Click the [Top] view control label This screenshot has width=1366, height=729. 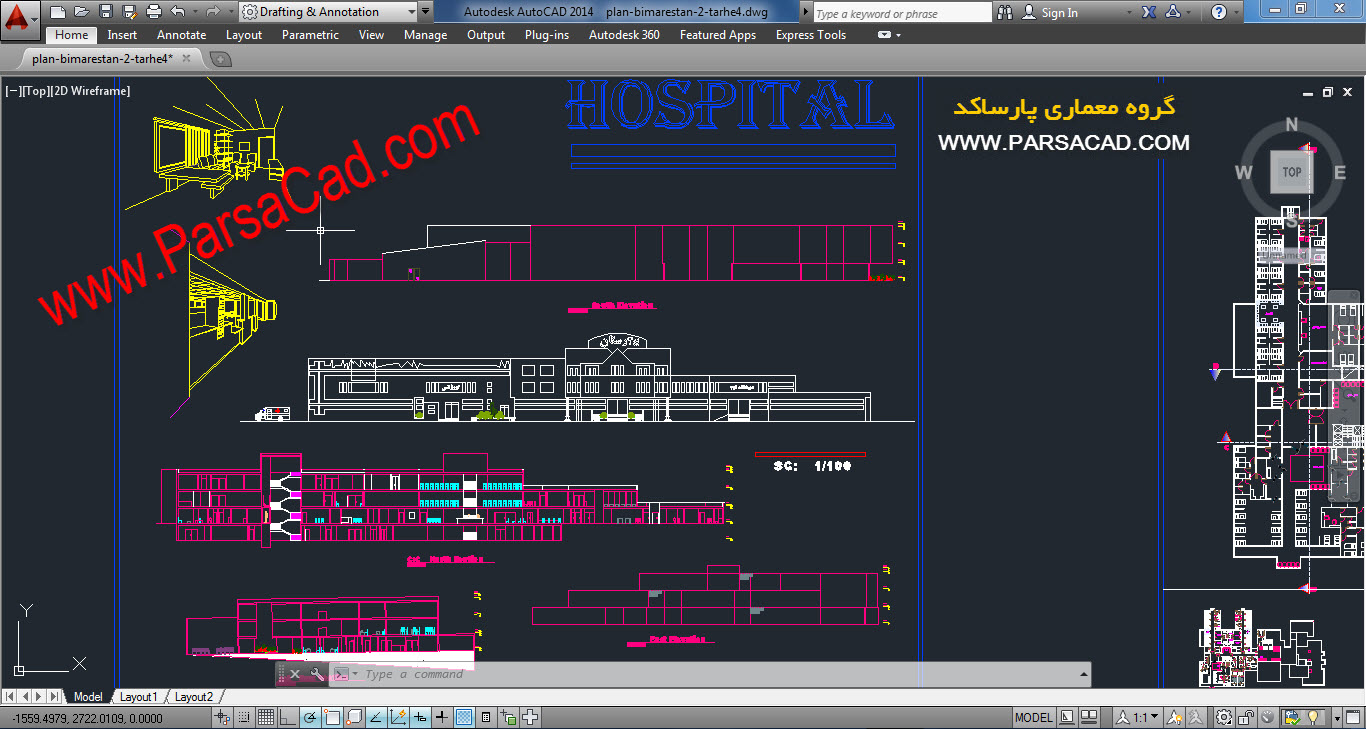coord(36,91)
